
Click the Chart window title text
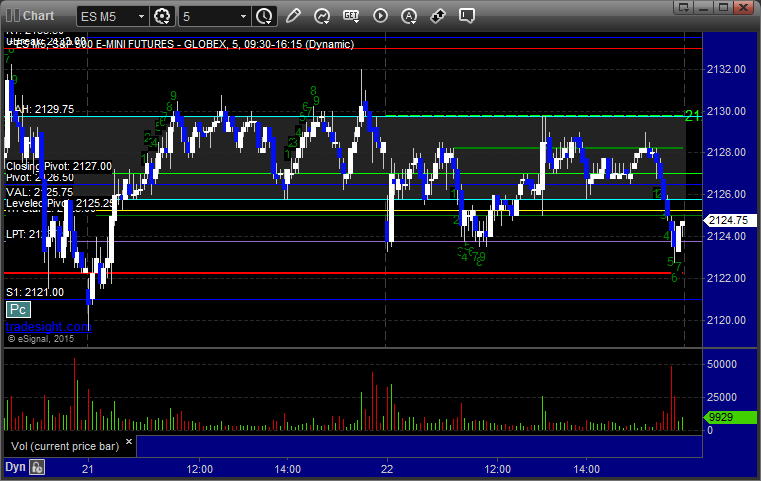point(38,16)
